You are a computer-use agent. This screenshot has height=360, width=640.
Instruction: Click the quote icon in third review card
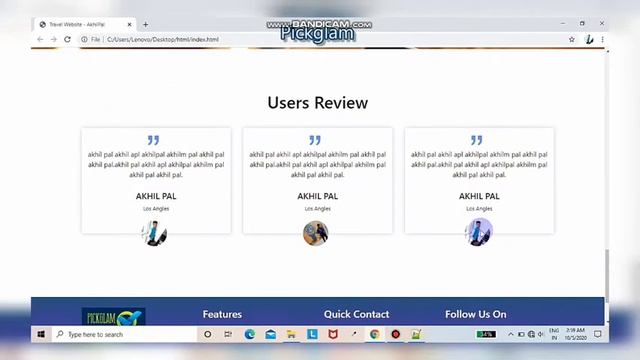[x=477, y=140]
